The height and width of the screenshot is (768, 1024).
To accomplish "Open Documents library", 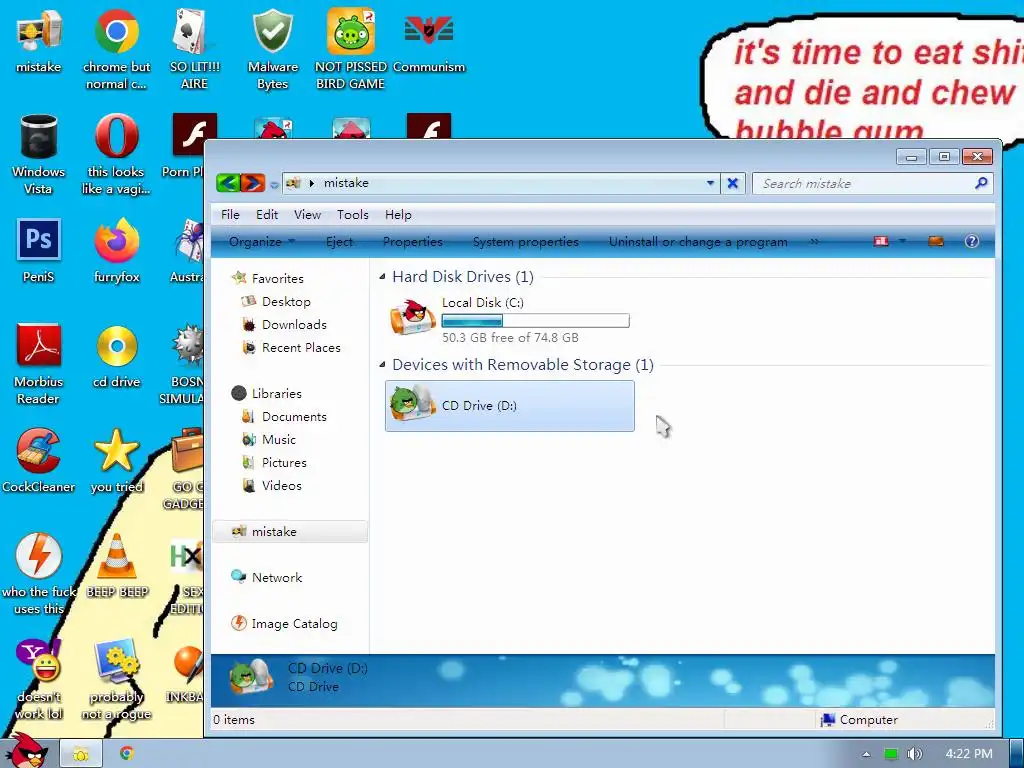I will click(x=283, y=417).
